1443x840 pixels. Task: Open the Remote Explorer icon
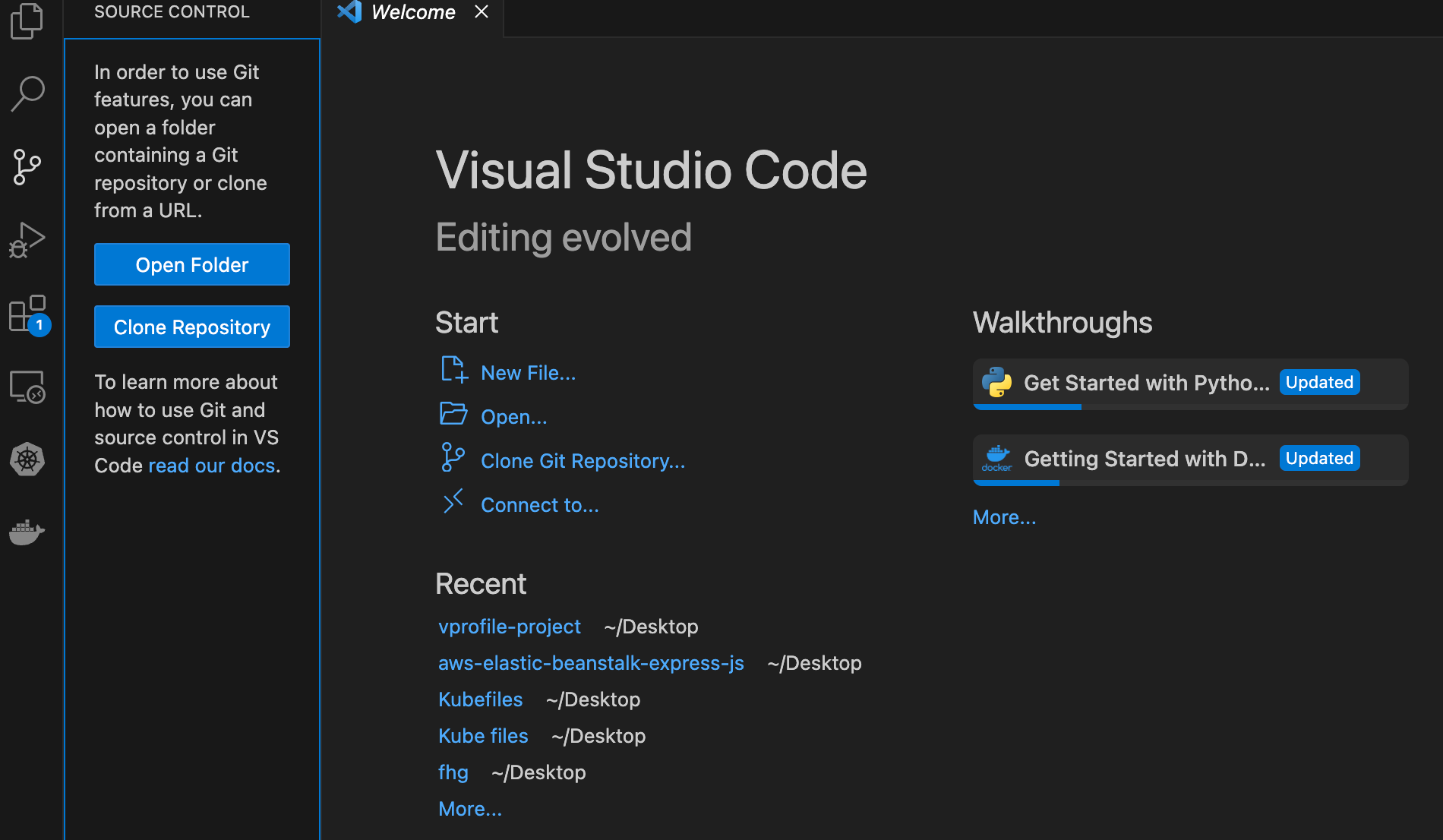[x=27, y=387]
